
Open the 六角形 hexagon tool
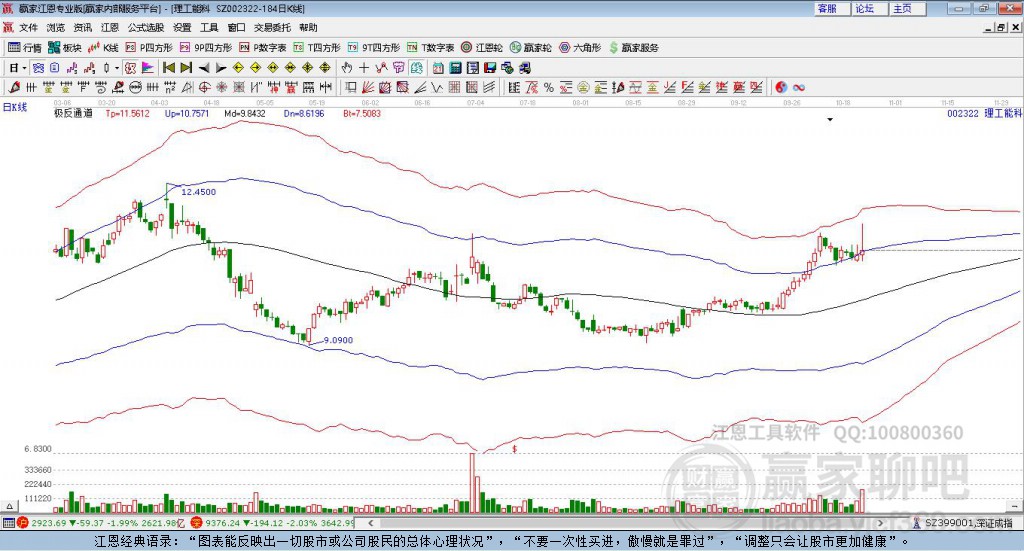click(x=580, y=48)
